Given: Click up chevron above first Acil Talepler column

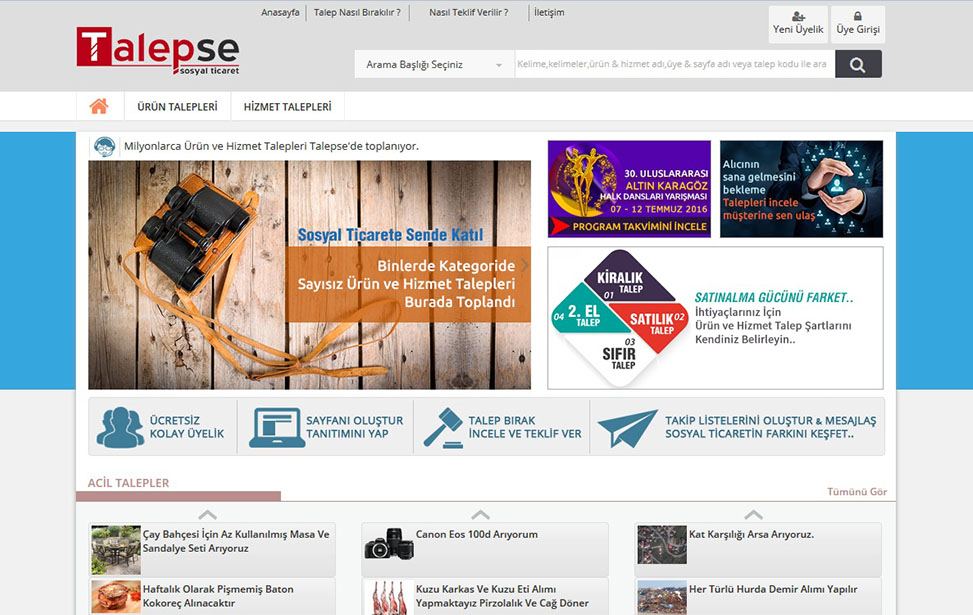Looking at the screenshot, I should click(207, 514).
